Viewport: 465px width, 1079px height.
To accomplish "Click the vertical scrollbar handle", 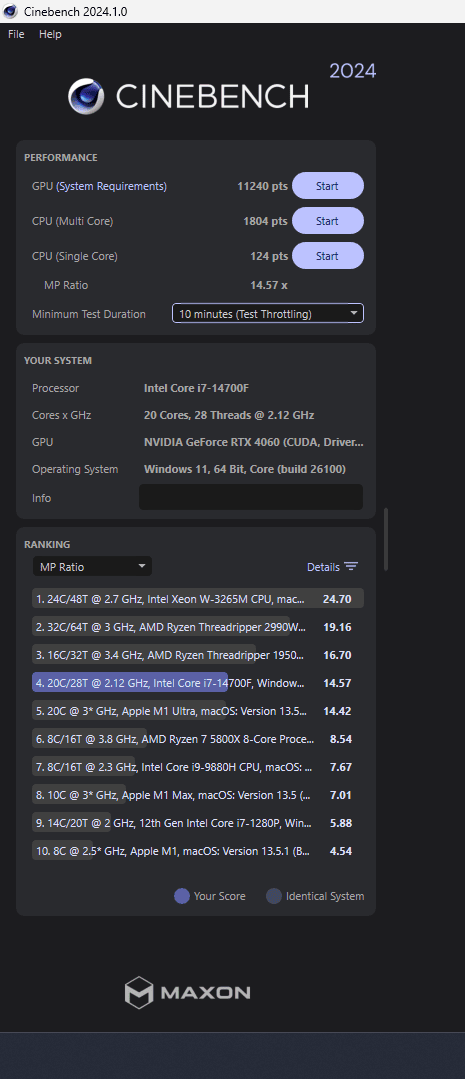I will [386, 540].
